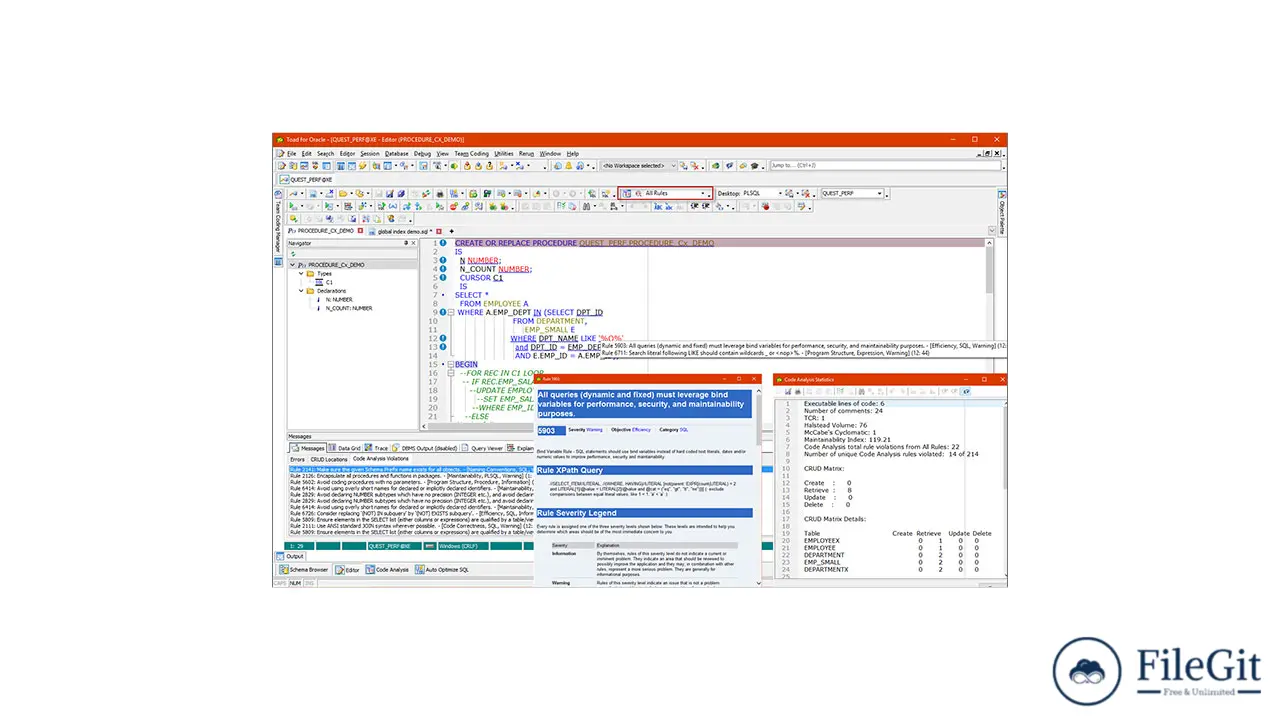1280x720 pixels.
Task: Click the Maintainability Index: 119.21 line
Action: tap(847, 439)
